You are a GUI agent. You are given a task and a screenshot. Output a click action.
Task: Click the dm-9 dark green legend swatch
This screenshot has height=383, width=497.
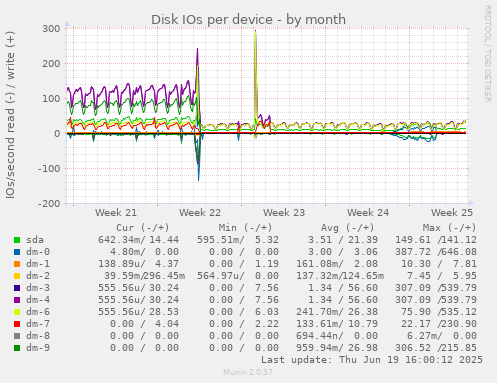pyautogui.click(x=17, y=348)
